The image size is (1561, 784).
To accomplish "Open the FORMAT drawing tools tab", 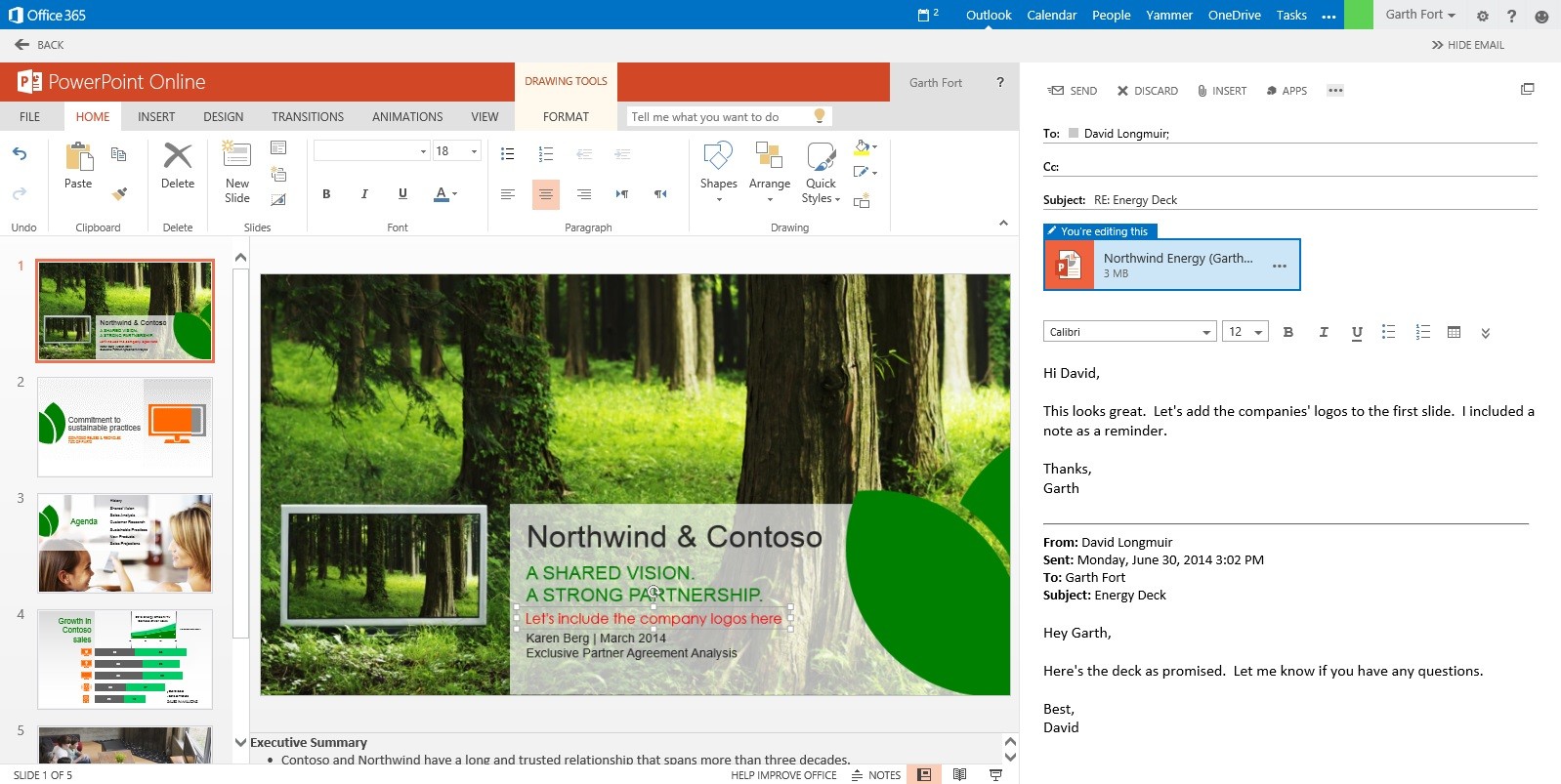I will coord(567,116).
